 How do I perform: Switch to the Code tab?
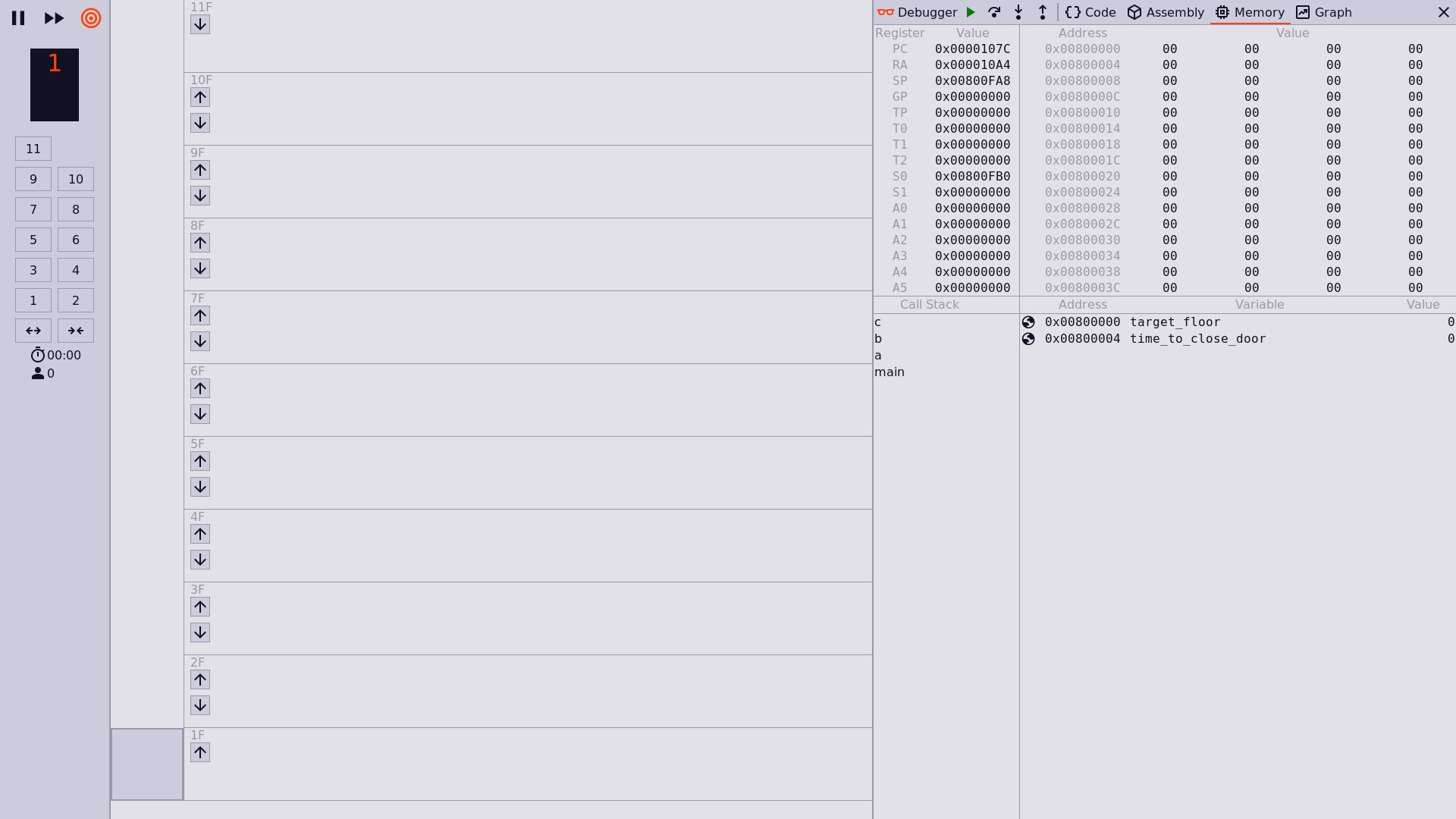click(x=1090, y=12)
